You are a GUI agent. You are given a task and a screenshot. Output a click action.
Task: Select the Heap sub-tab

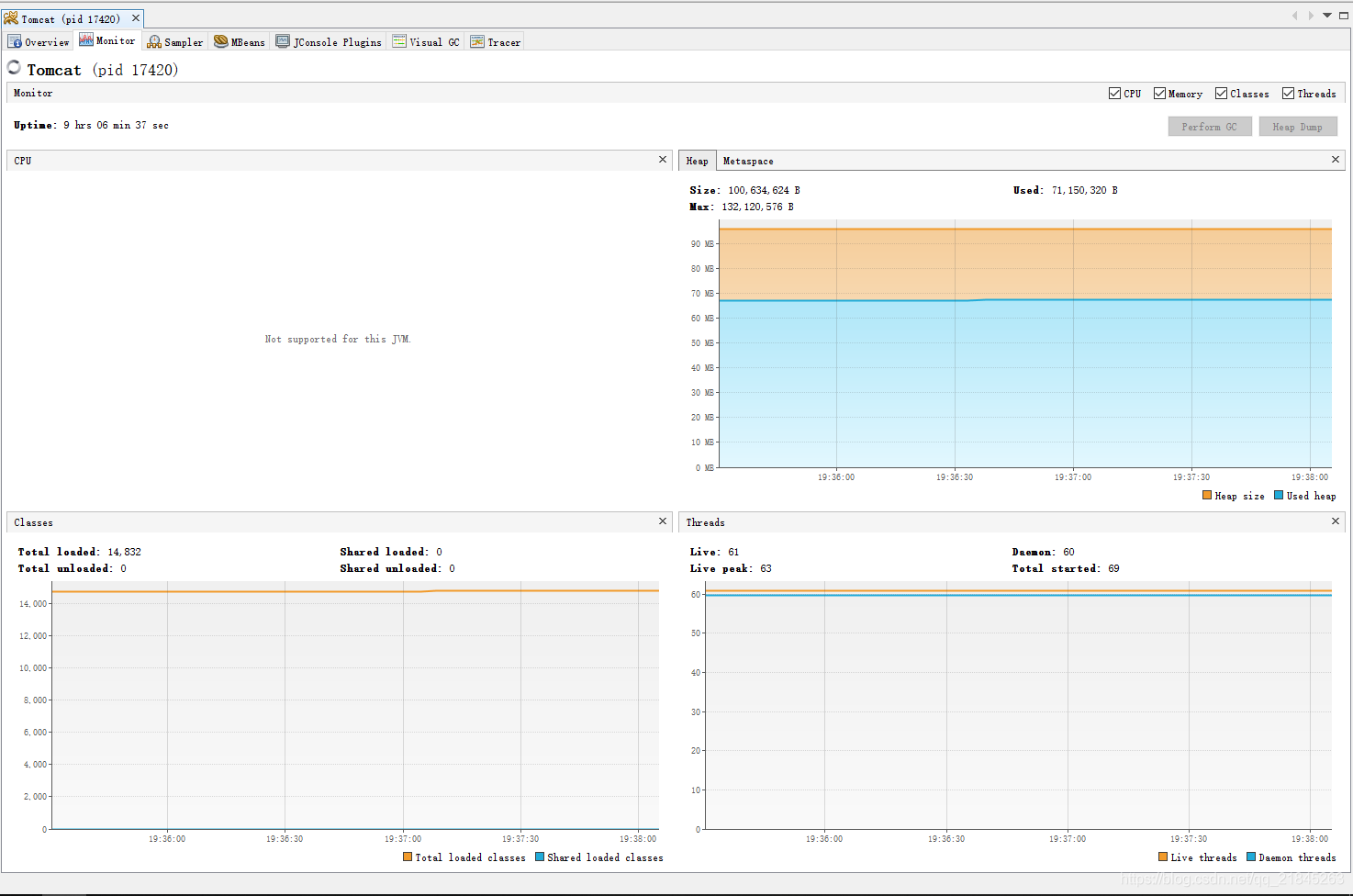(698, 161)
